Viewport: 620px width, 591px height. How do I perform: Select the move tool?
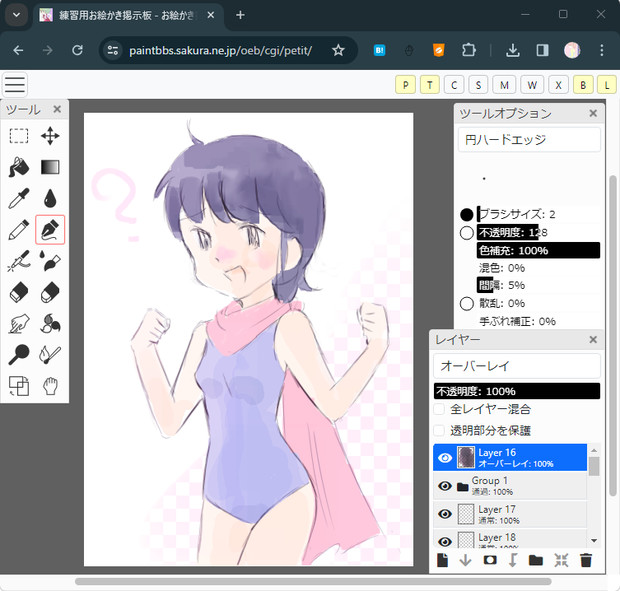(x=50, y=136)
